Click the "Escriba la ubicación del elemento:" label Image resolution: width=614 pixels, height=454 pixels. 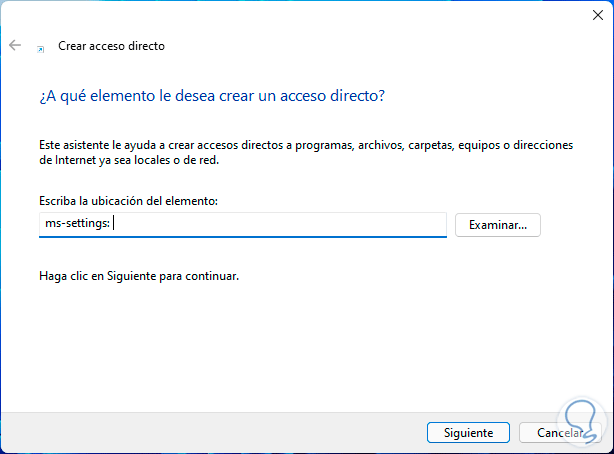click(129, 202)
